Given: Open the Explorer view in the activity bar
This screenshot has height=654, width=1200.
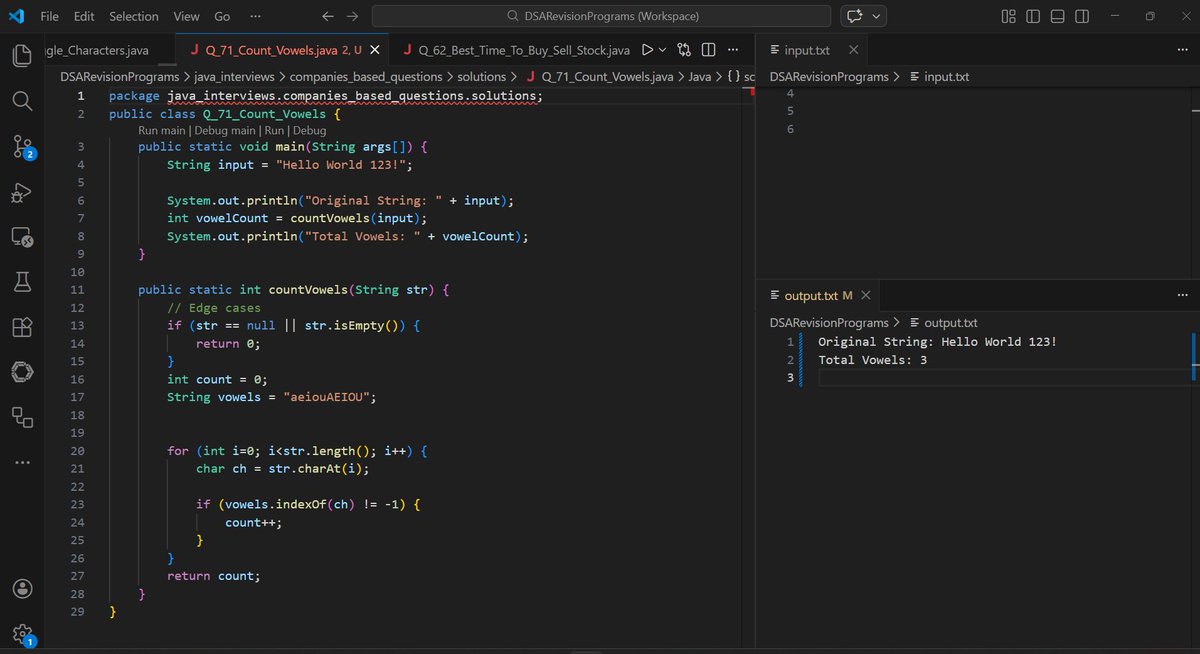Looking at the screenshot, I should coord(22,55).
